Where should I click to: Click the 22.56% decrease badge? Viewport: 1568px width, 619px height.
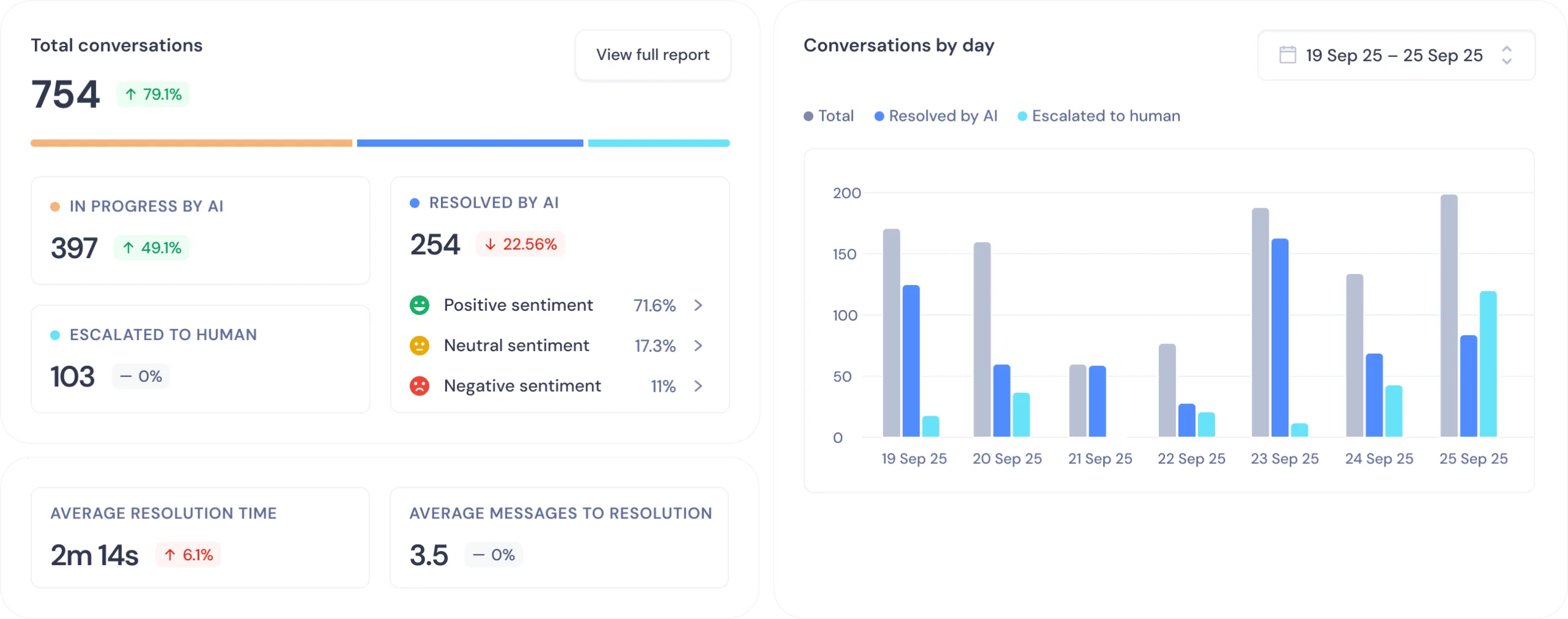(521, 245)
